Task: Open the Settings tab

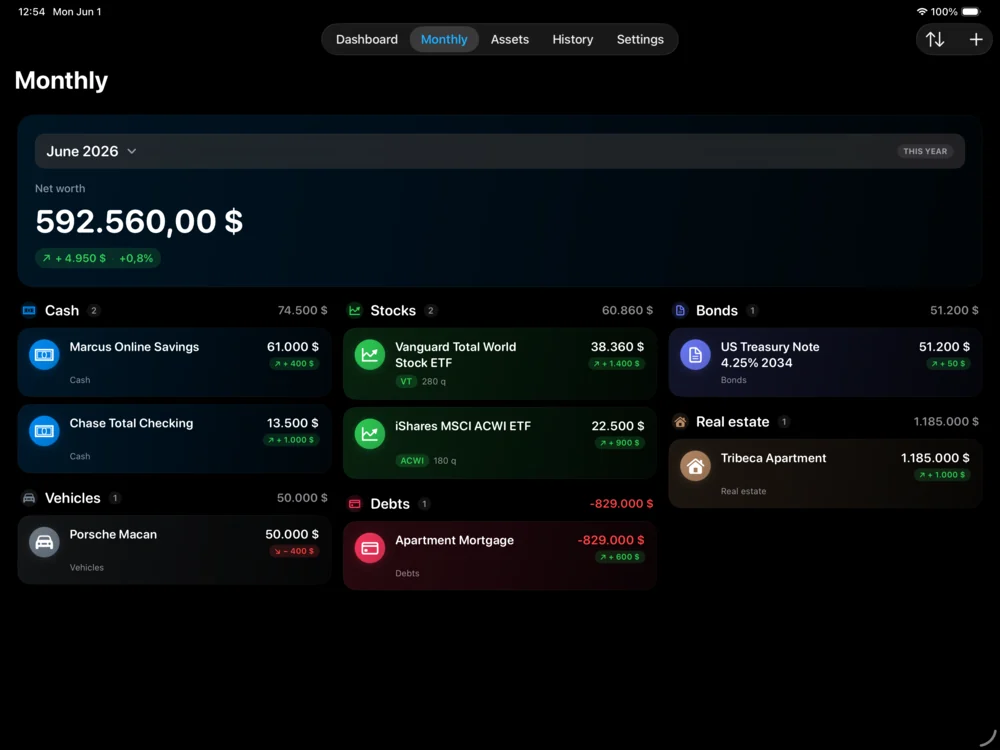Action: click(x=640, y=40)
